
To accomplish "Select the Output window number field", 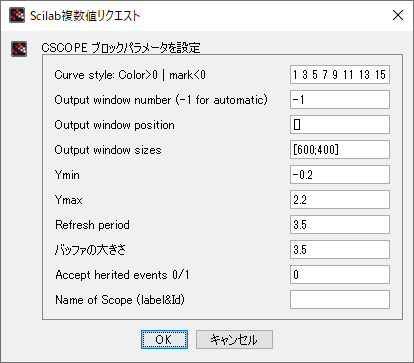I will tap(340, 100).
